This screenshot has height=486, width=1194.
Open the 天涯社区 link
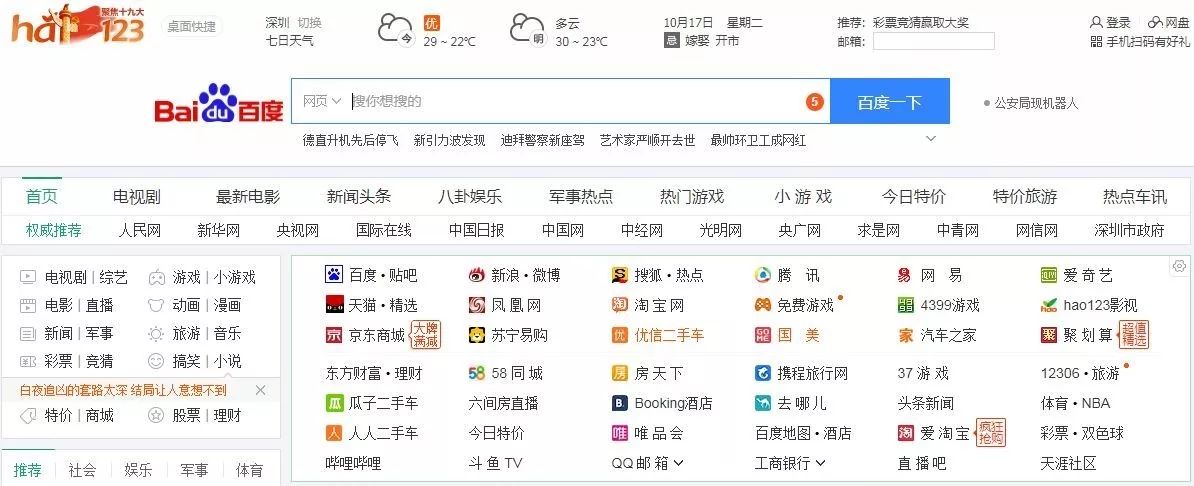[x=1068, y=462]
